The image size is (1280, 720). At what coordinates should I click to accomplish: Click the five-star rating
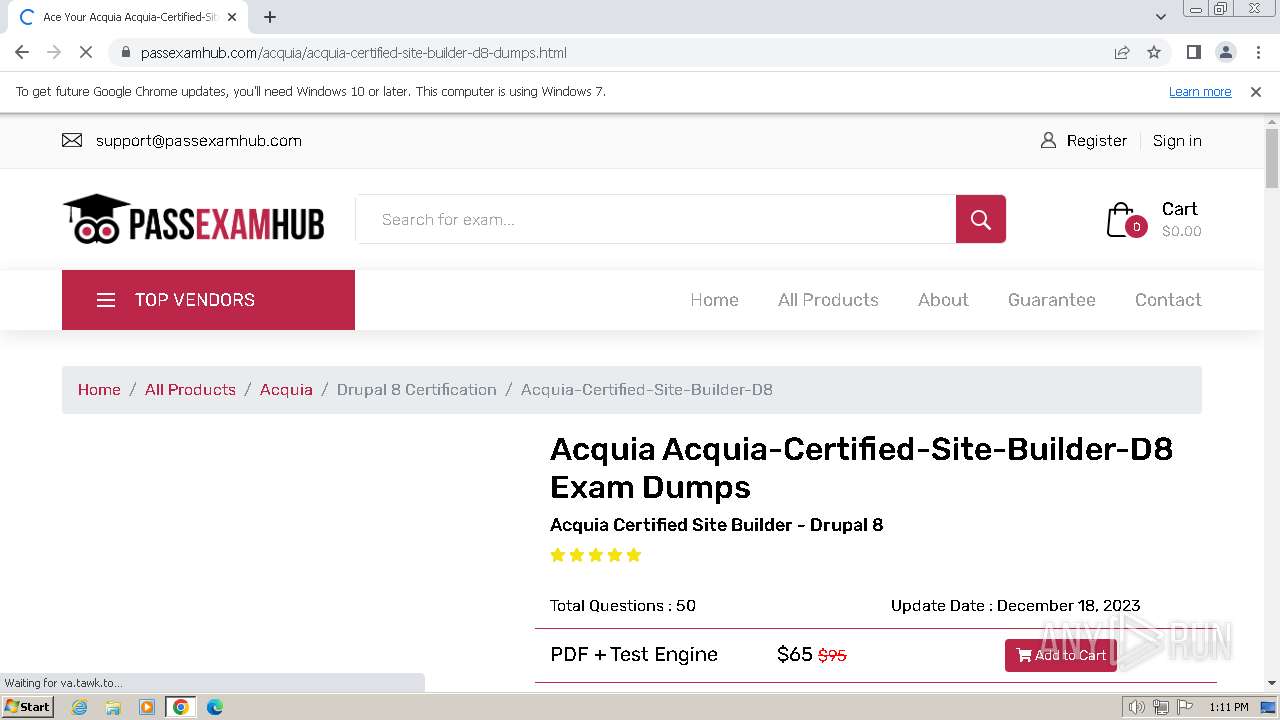[x=596, y=555]
